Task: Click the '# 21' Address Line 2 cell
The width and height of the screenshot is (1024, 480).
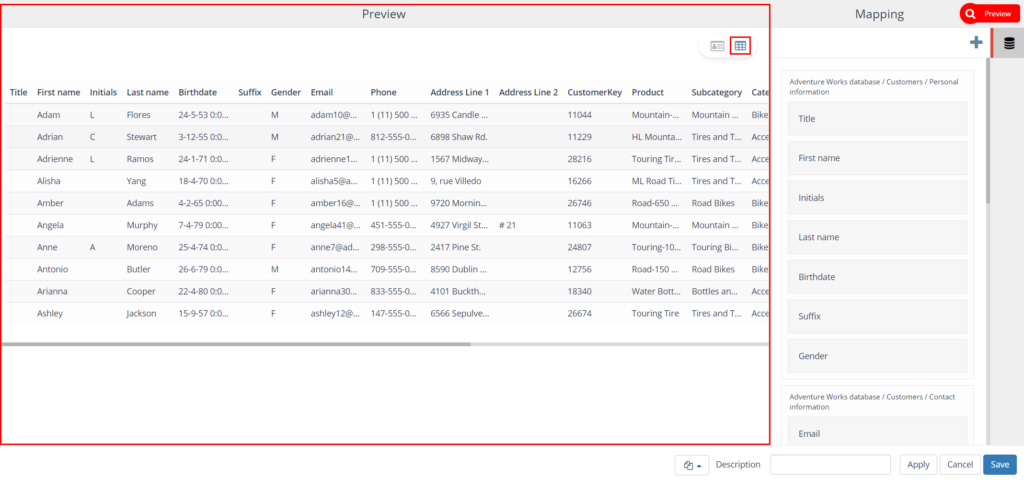Action: click(507, 225)
